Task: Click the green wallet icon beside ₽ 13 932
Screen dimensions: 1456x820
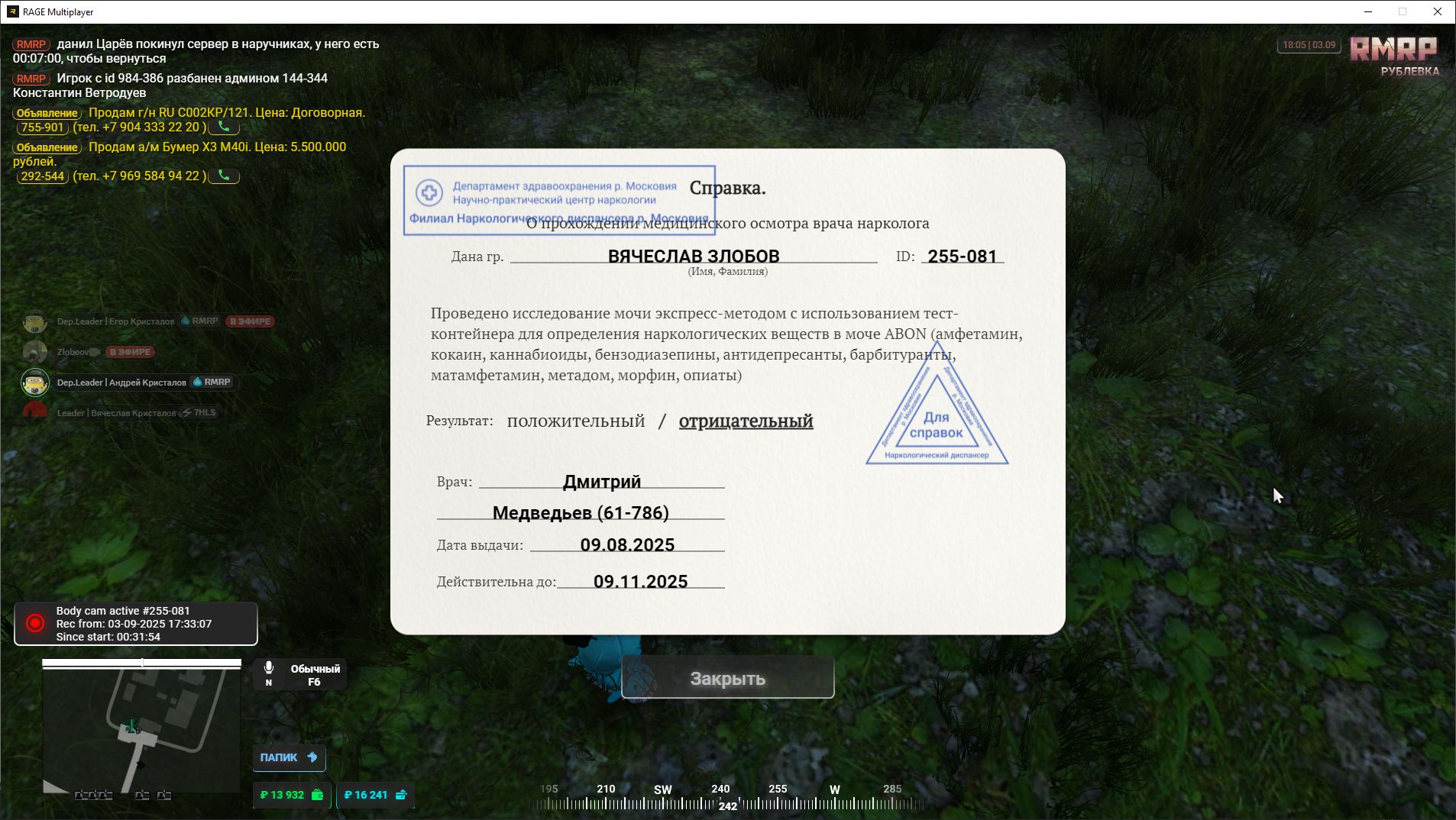Action: 318,795
